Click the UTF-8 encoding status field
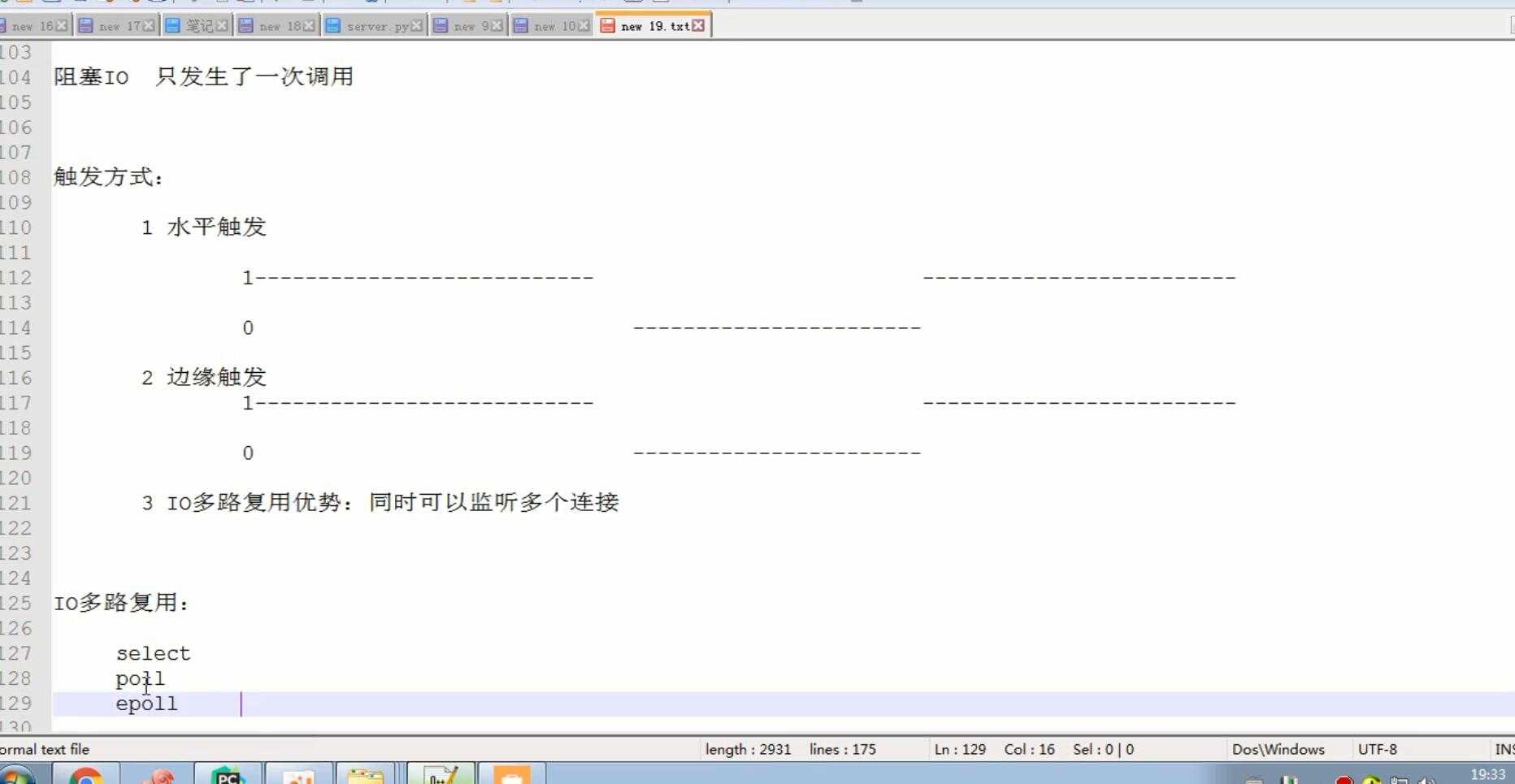The height and width of the screenshot is (784, 1515). coord(1378,749)
